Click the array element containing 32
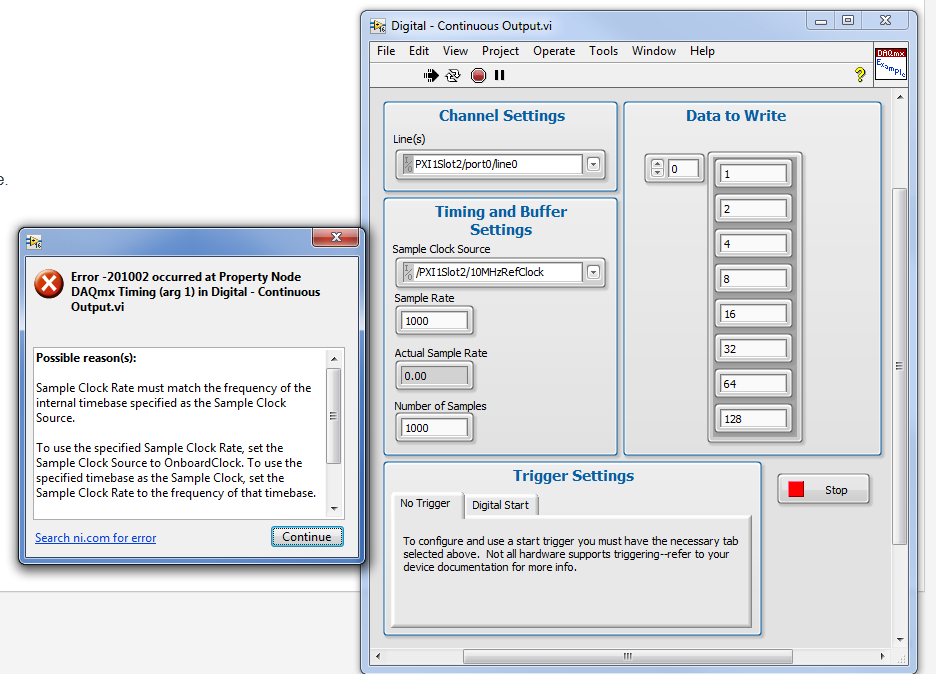Image resolution: width=936 pixels, height=674 pixels. click(753, 349)
